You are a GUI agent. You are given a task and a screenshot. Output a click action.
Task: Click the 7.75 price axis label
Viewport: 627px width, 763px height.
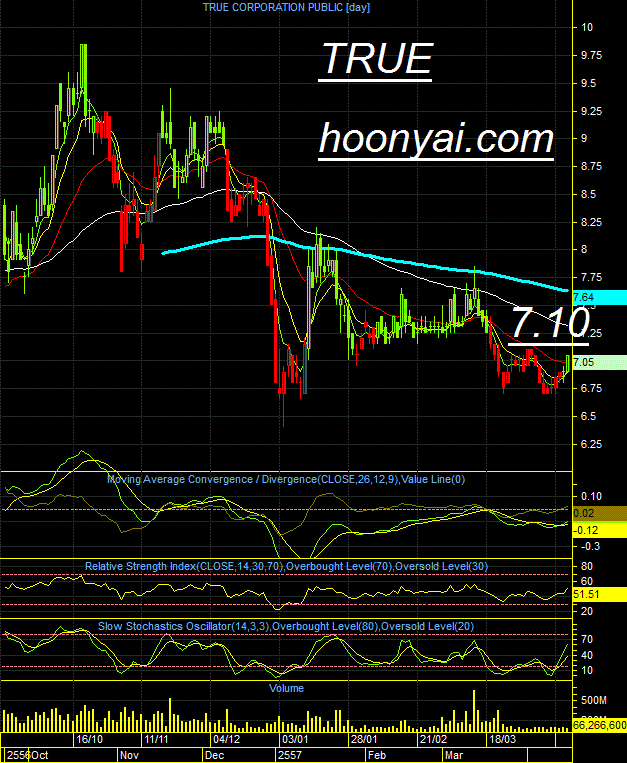[x=591, y=277]
